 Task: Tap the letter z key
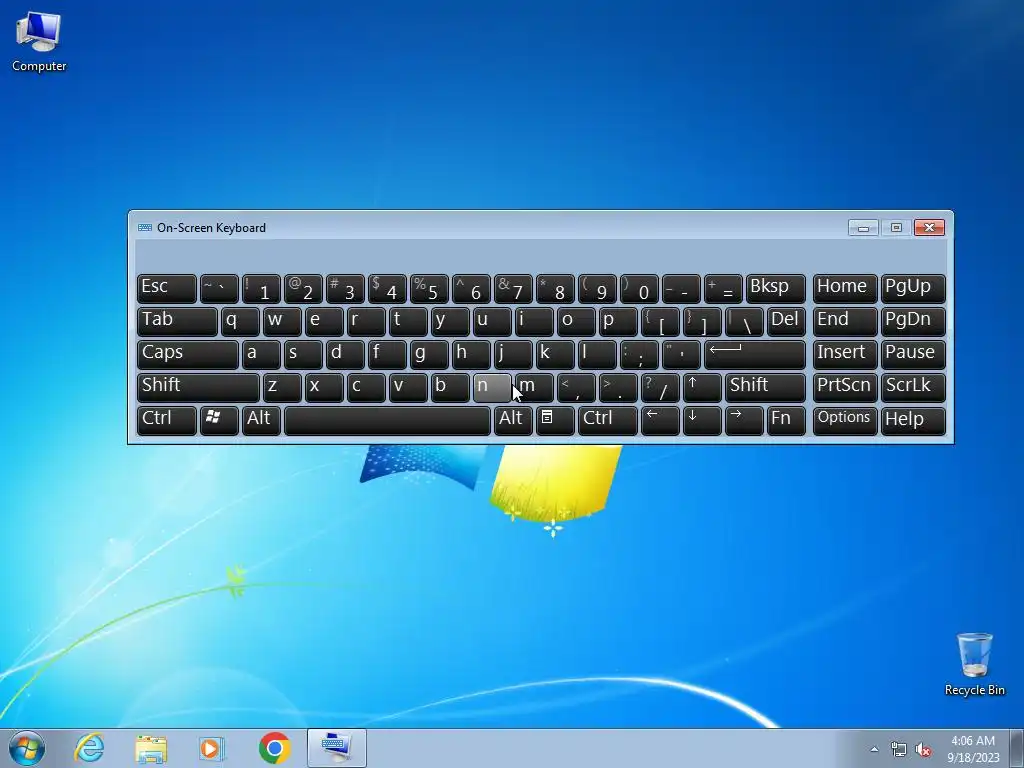(282, 387)
